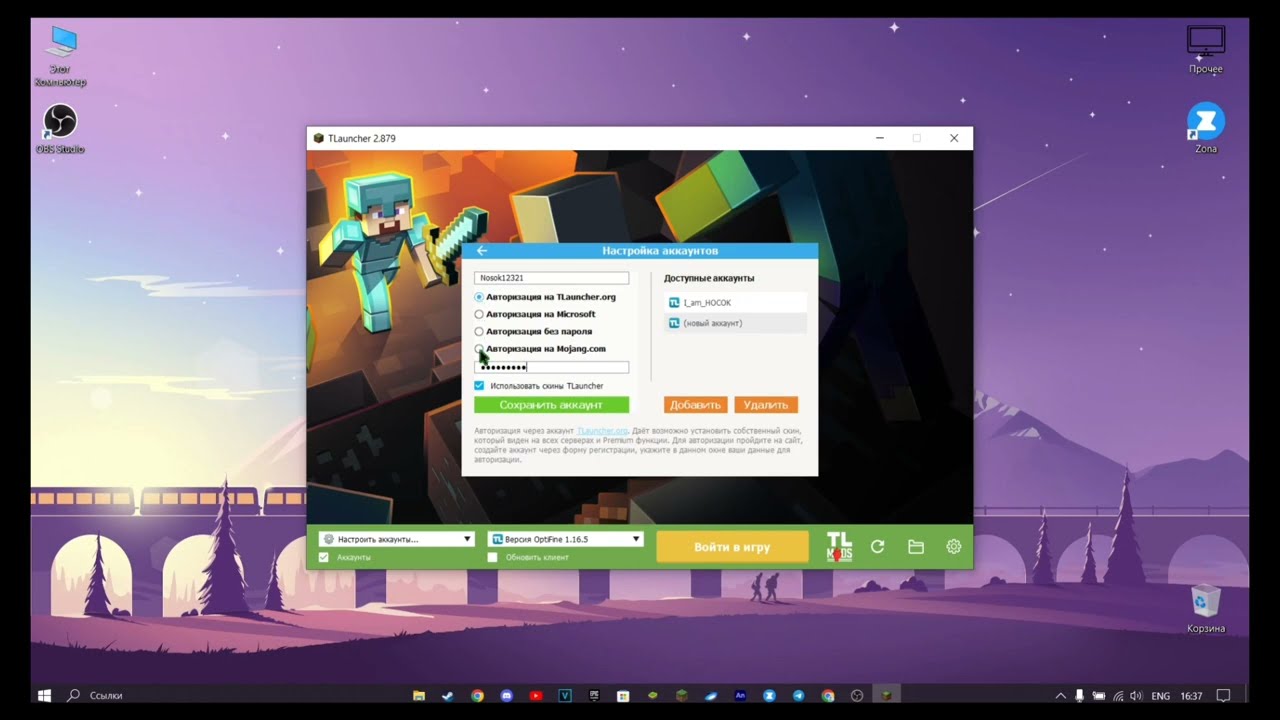Open OBS icon in the taskbar
This screenshot has height=720, width=1280.
(x=857, y=696)
